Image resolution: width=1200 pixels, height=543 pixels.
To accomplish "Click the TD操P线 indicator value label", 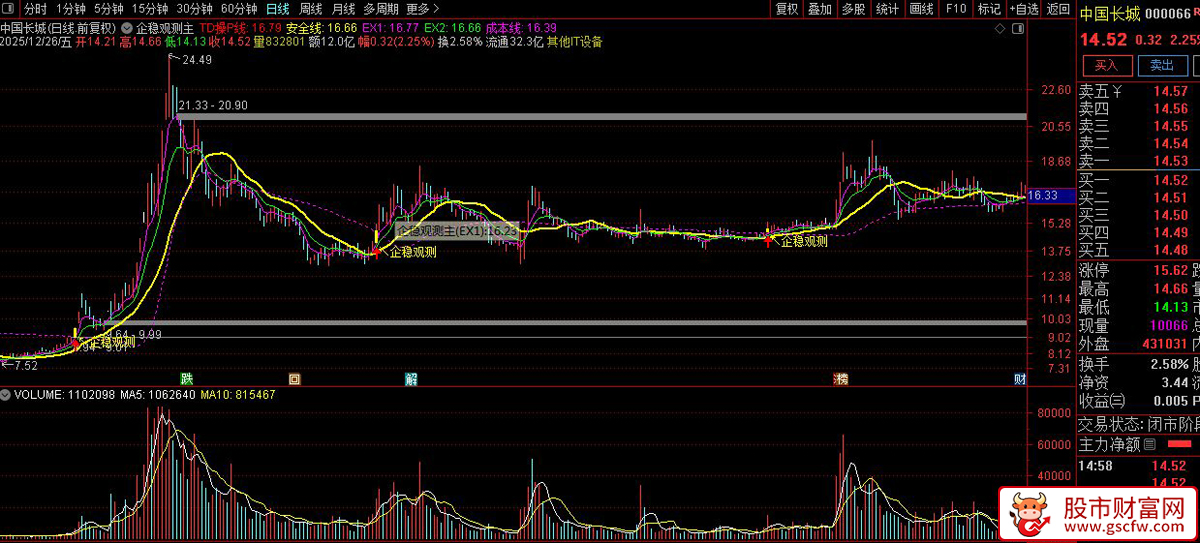I will tap(239, 28).
